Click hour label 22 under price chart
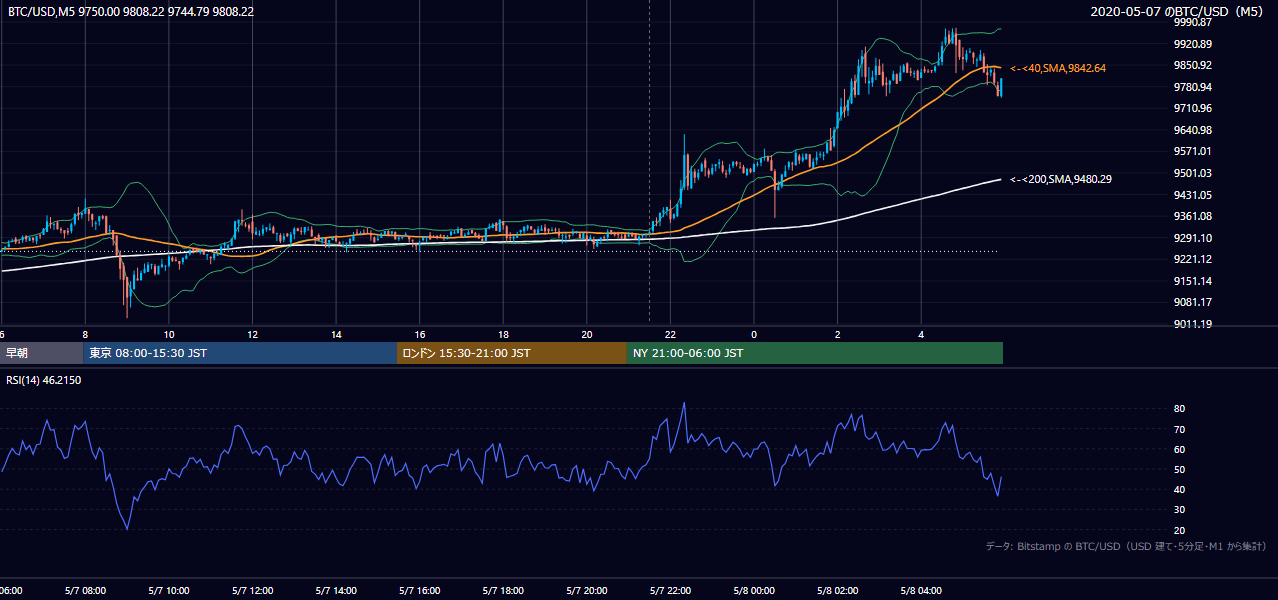Image resolution: width=1278 pixels, height=600 pixels. point(670,335)
